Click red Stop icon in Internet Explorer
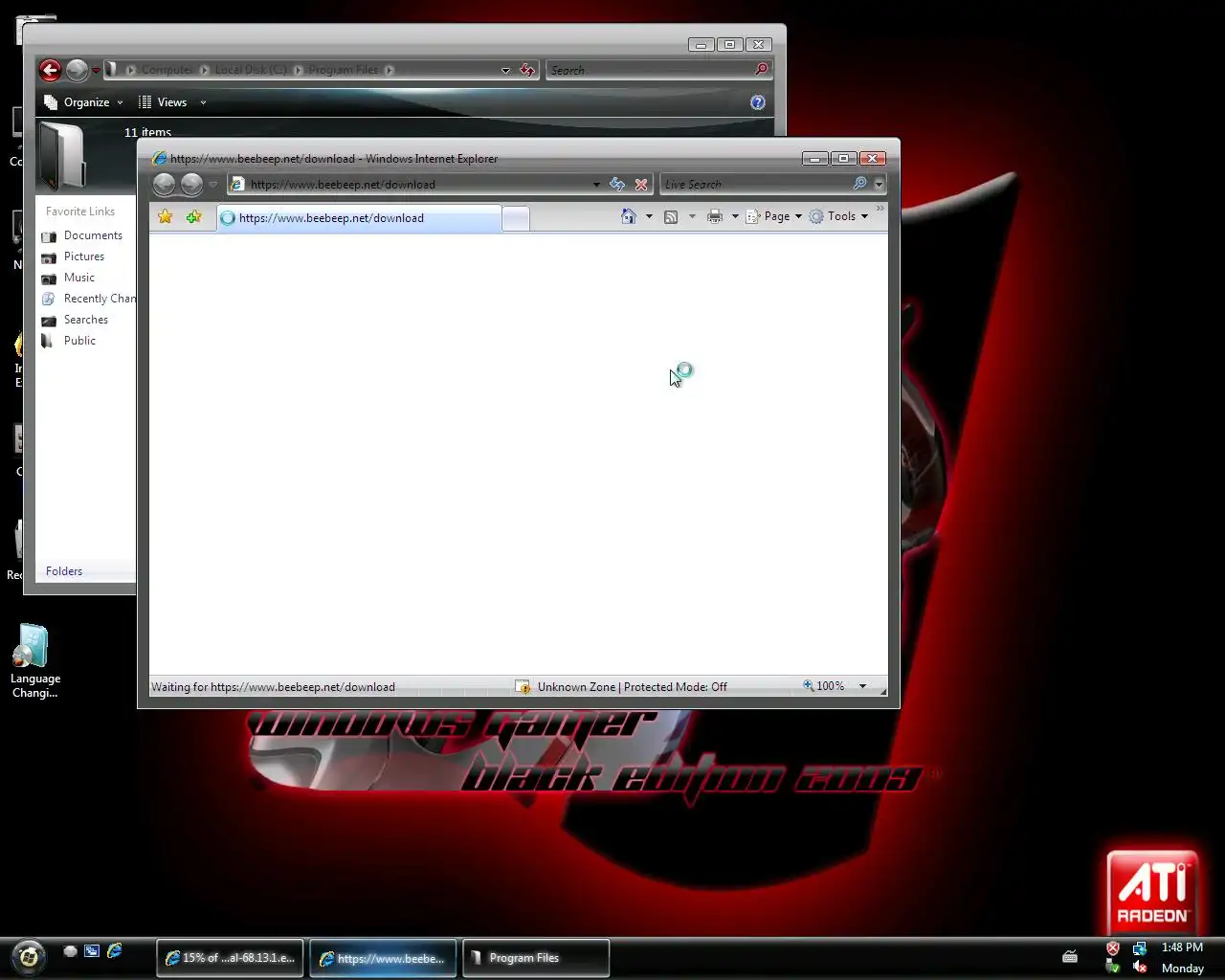The height and width of the screenshot is (980, 1225). point(641,184)
